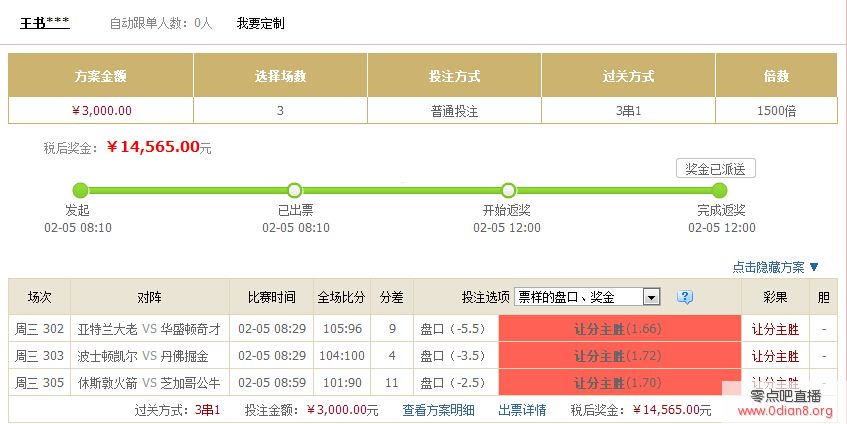This screenshot has height=424, width=847.
Task: Click the 选择场数 column header
Action: point(280,76)
